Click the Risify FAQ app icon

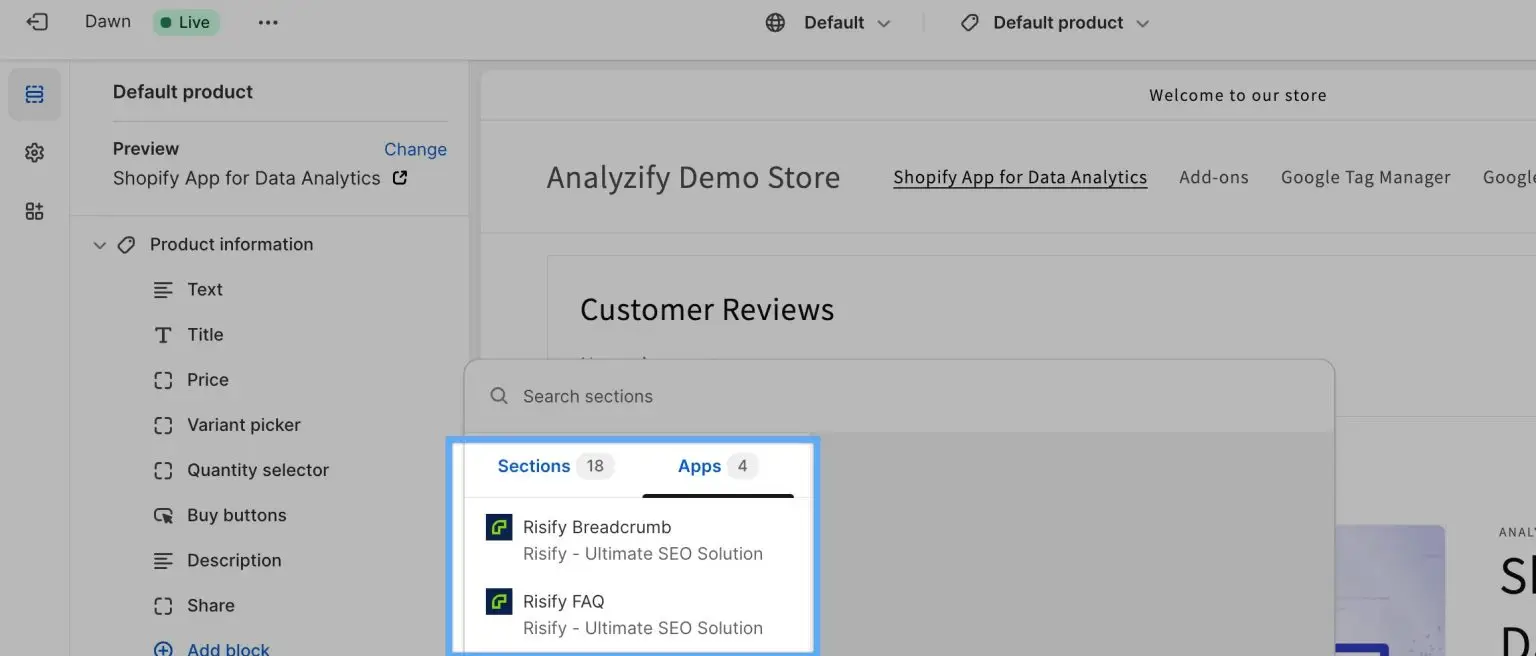pos(499,601)
